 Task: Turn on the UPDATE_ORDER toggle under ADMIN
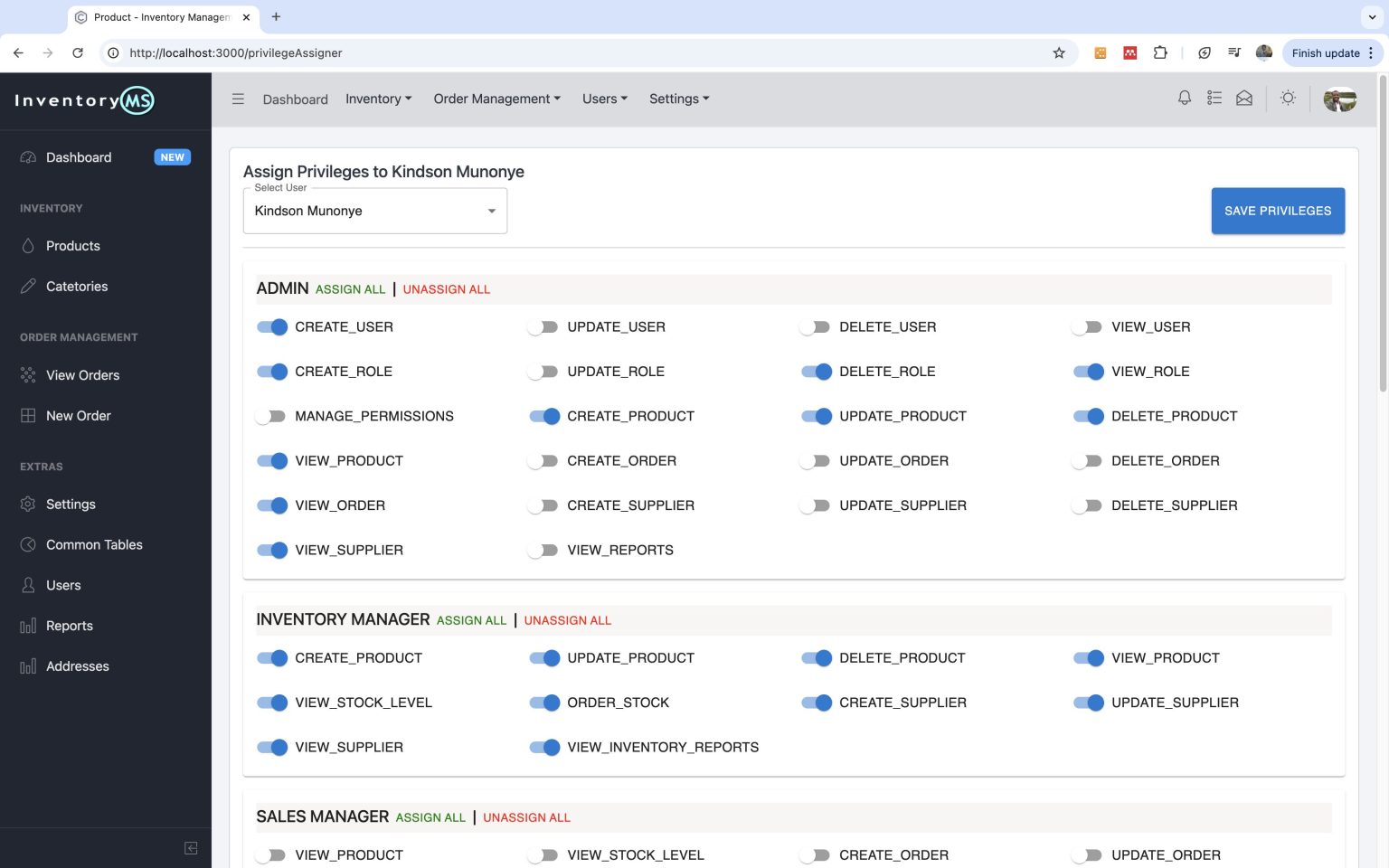point(815,460)
